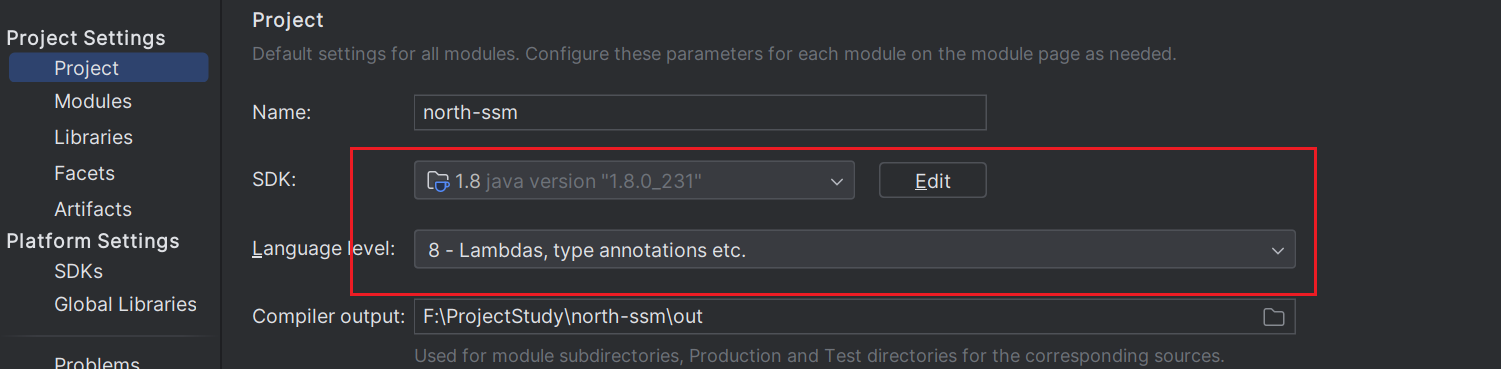Click the Project Settings header

86,38
